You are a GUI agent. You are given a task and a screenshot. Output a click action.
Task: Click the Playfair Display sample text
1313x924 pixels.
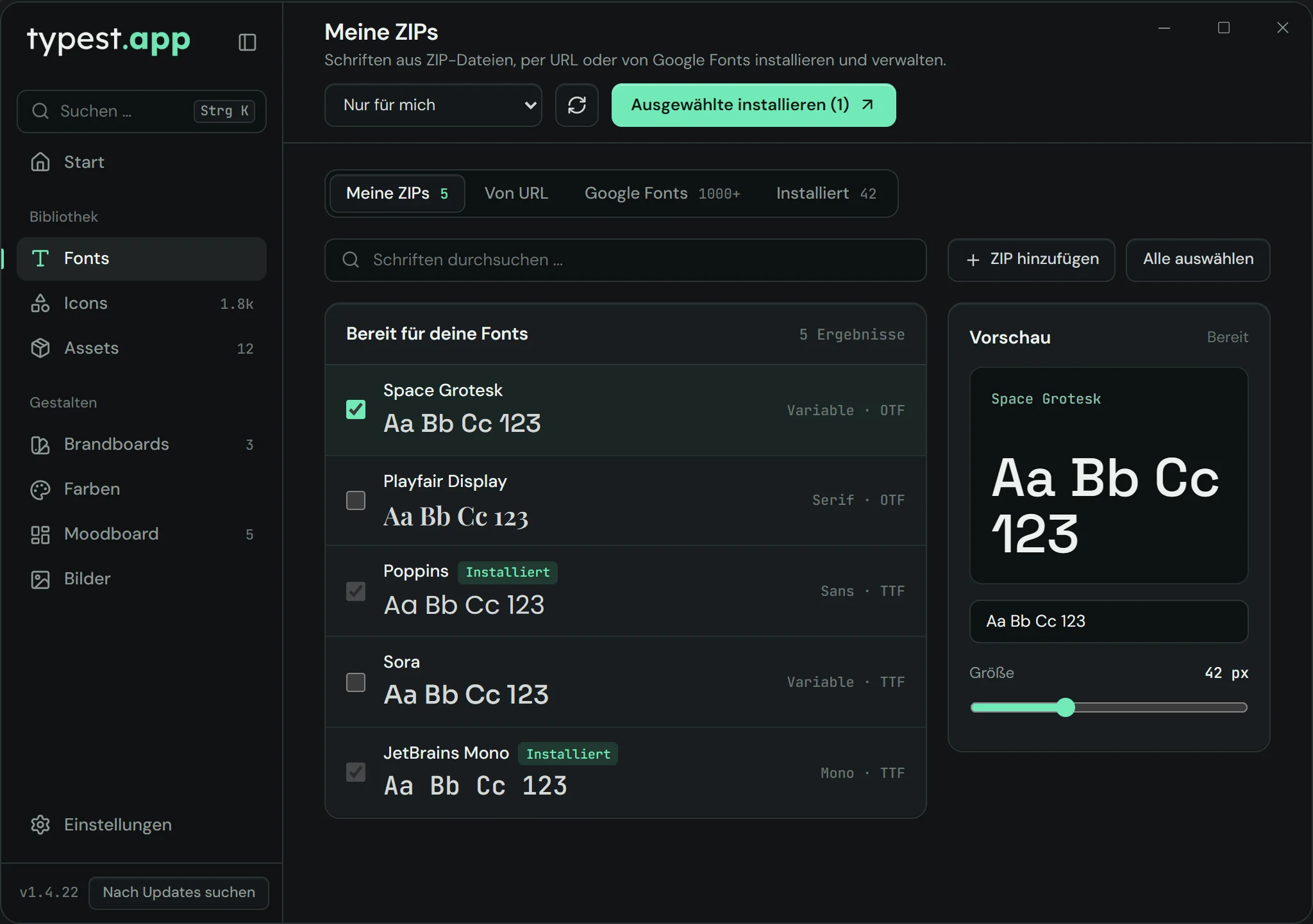click(456, 516)
